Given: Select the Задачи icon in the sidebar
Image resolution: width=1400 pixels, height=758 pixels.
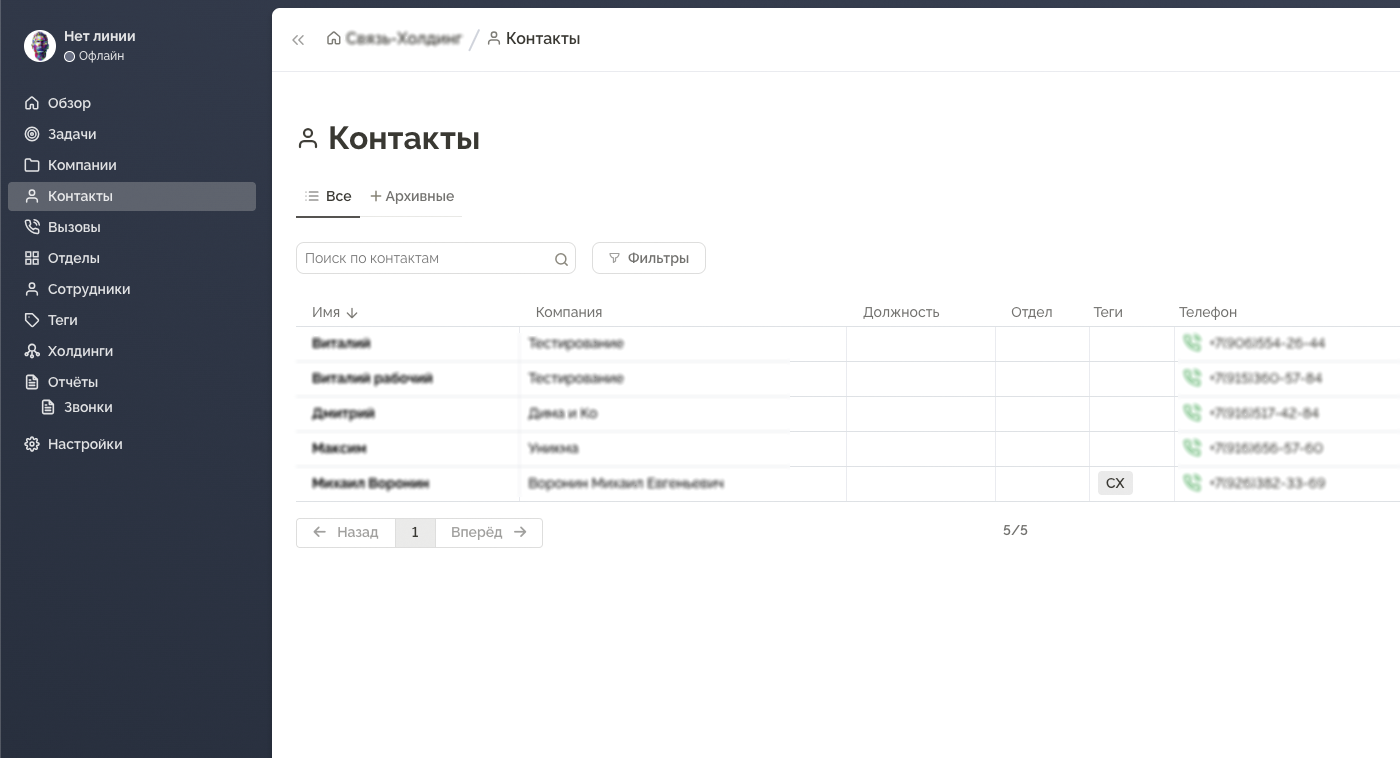Looking at the screenshot, I should coord(31,134).
